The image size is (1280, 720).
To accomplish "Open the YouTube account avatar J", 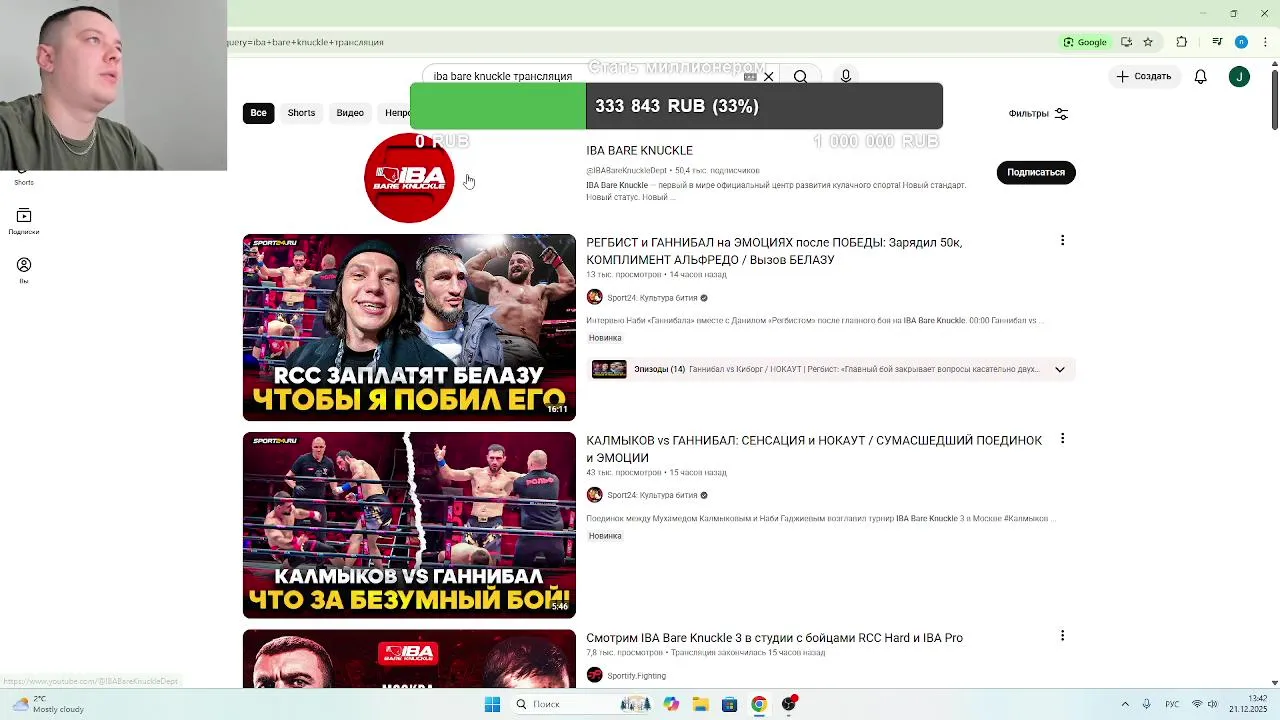I will coord(1239,76).
